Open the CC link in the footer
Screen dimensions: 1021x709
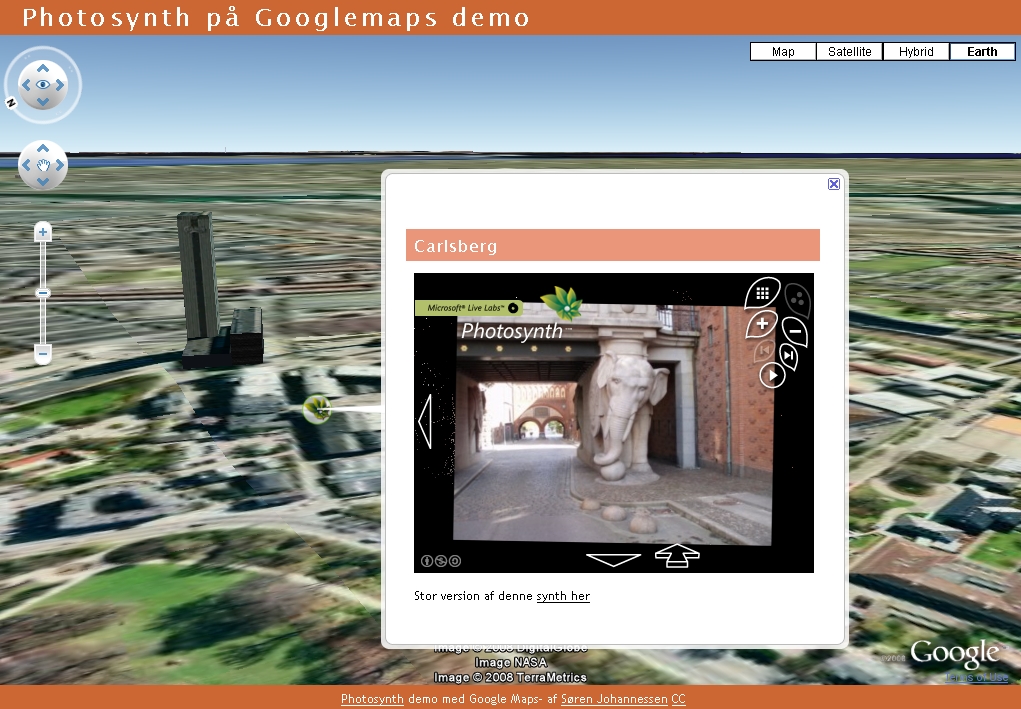pyautogui.click(x=678, y=699)
